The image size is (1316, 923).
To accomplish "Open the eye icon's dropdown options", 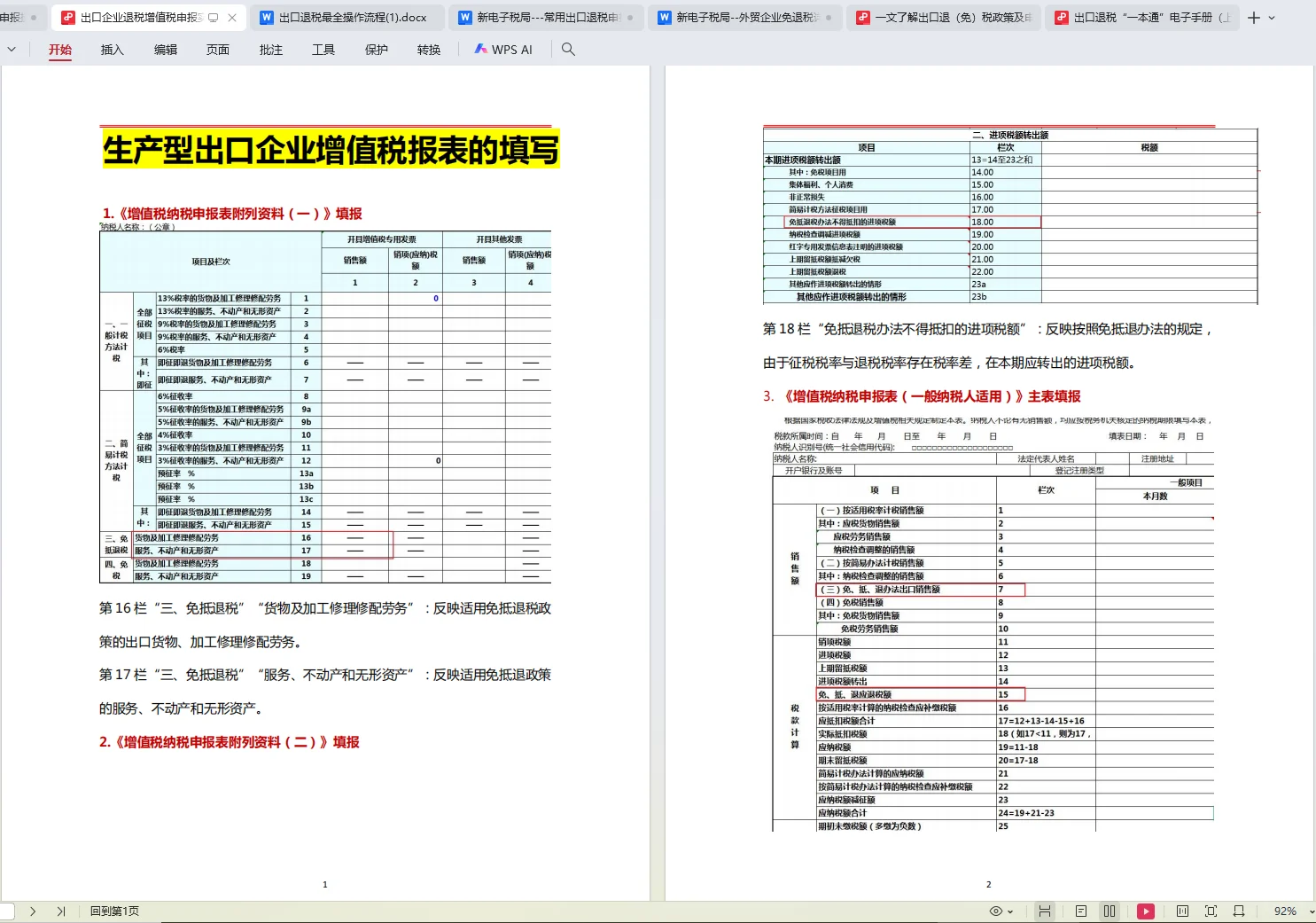I will 1010,911.
